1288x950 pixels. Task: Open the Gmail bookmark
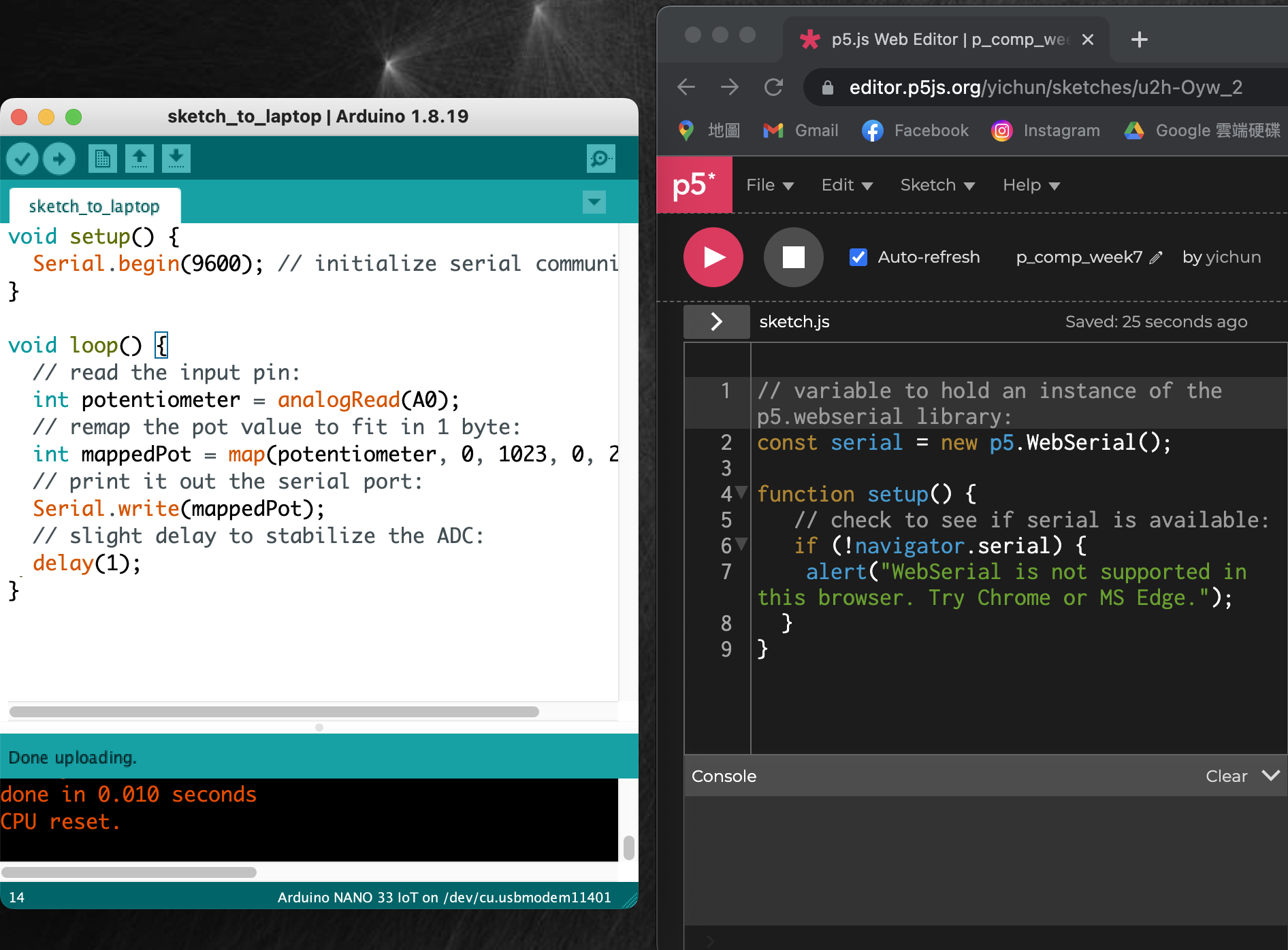801,131
